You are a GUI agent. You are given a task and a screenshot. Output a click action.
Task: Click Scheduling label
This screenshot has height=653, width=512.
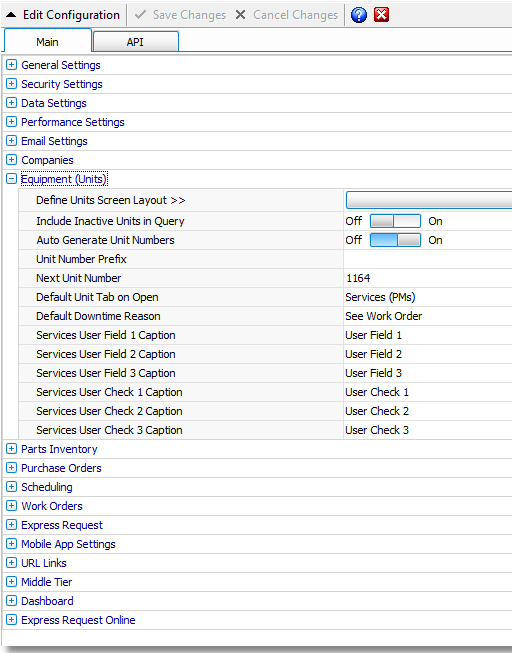47,487
